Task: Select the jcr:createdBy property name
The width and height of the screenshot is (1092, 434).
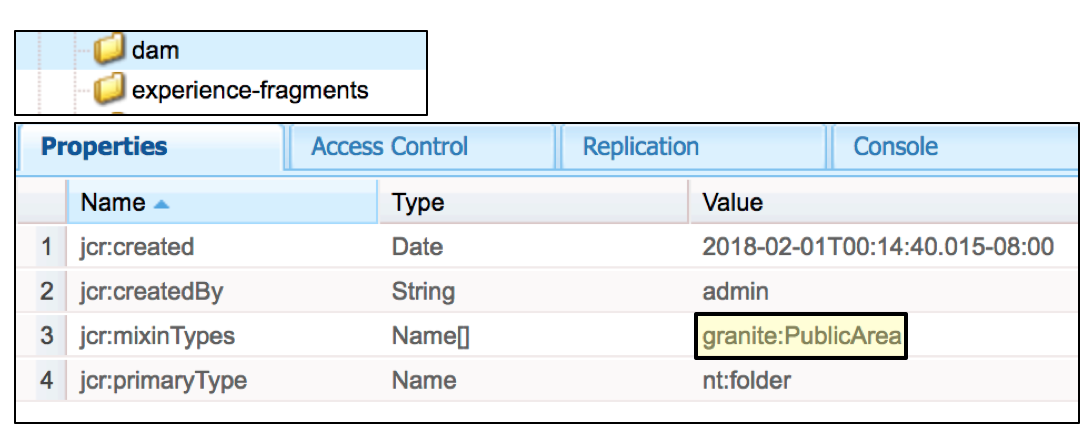Action: pyautogui.click(x=152, y=292)
